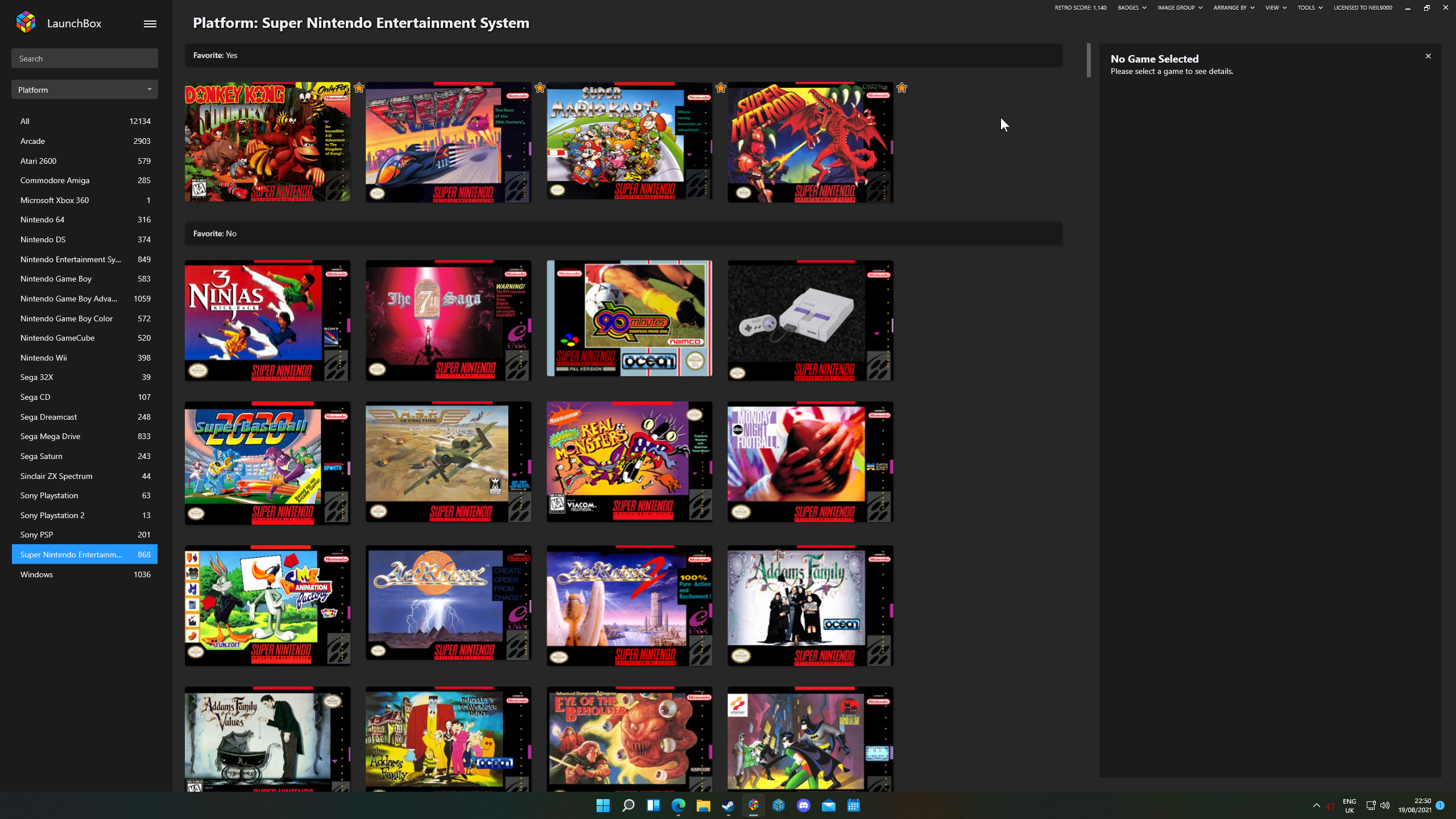Select the Nintendo Wii platform

pos(85,358)
